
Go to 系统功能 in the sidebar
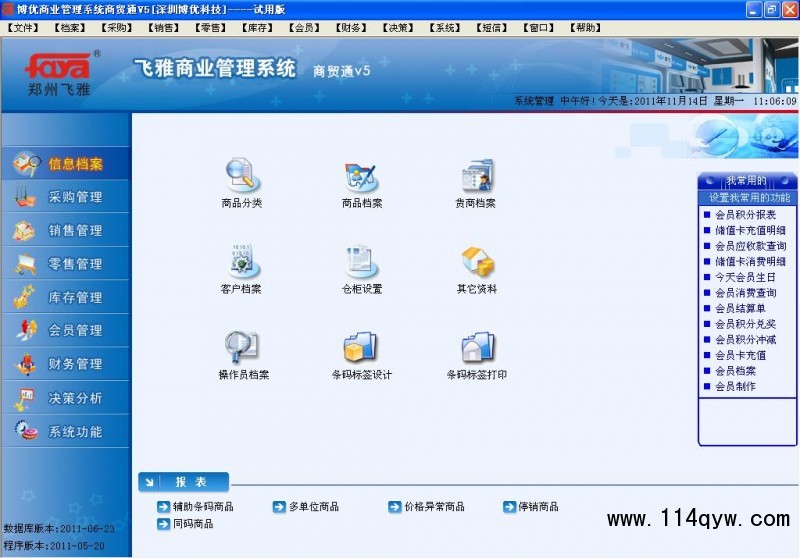(75, 431)
